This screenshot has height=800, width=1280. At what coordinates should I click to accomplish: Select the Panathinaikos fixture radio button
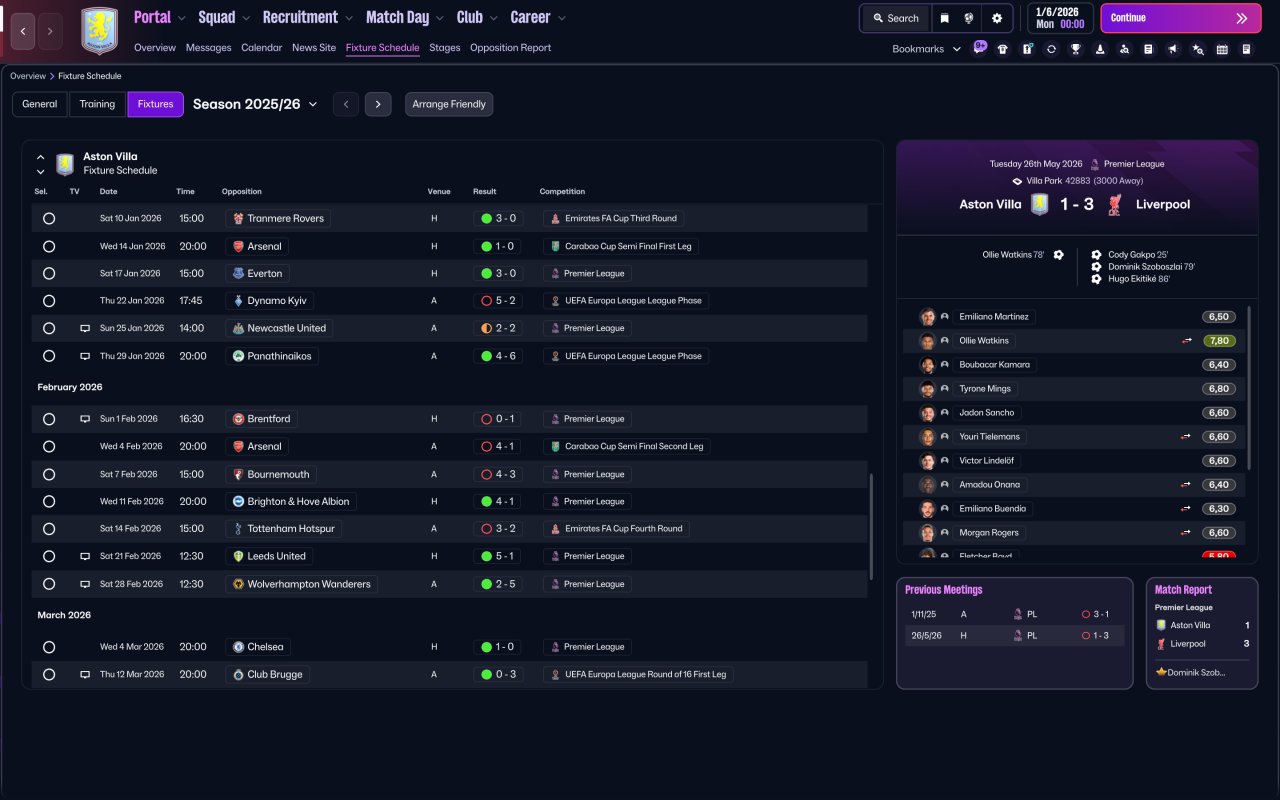(x=49, y=356)
